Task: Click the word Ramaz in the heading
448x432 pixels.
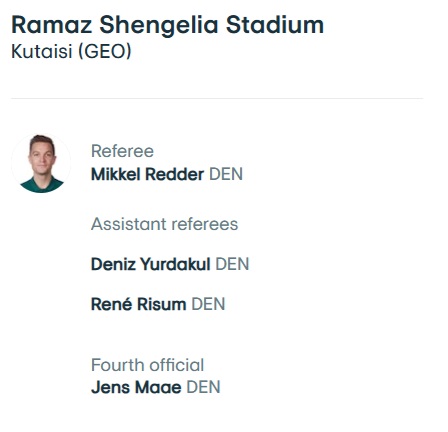Action: pyautogui.click(x=52, y=26)
